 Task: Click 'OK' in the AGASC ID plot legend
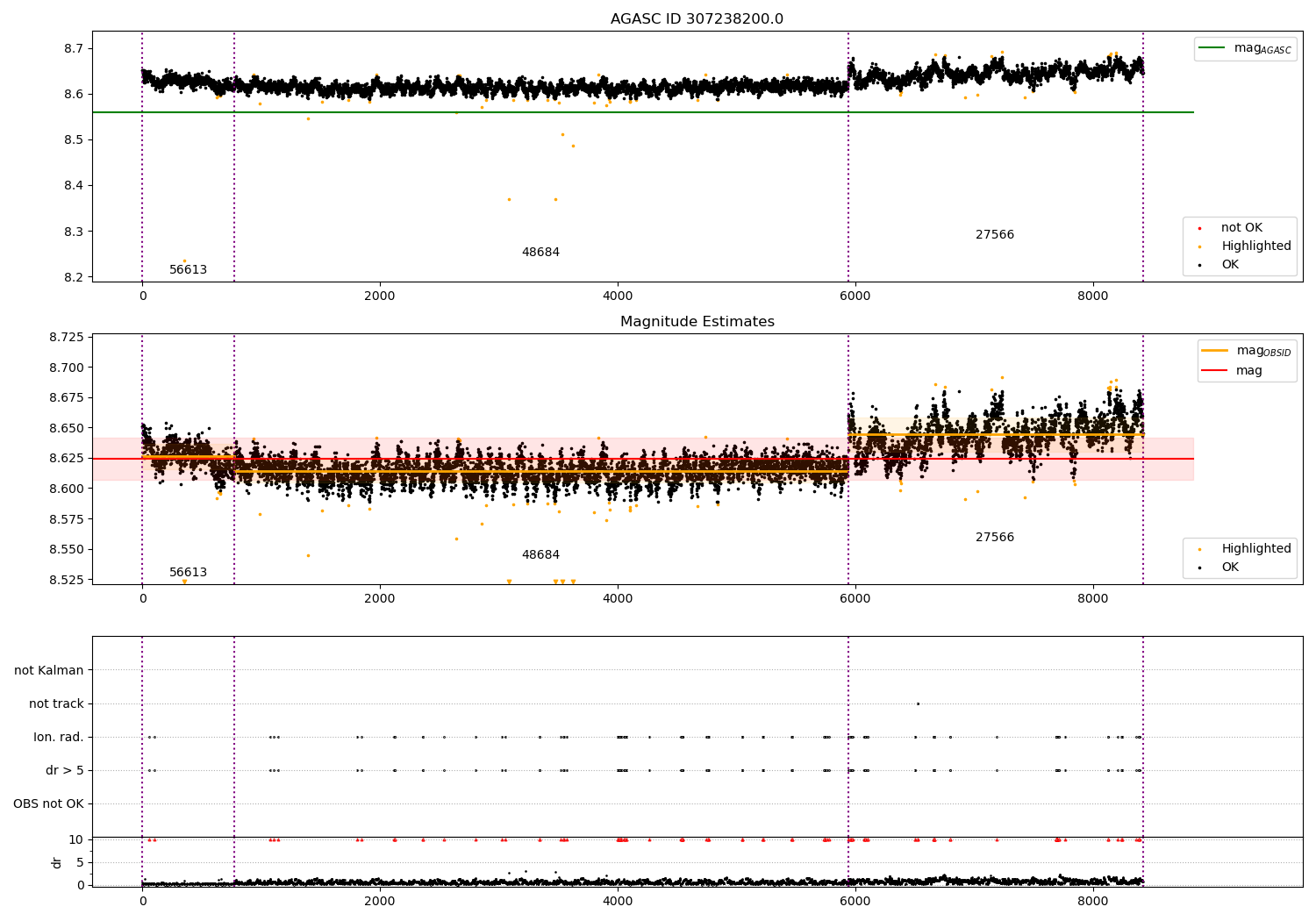1230,265
